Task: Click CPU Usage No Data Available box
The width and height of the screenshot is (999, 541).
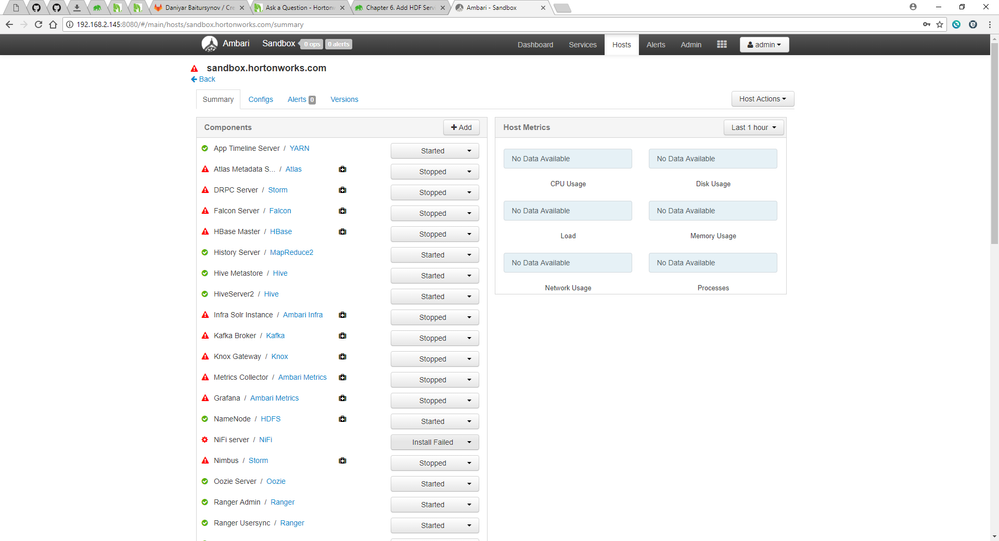Action: click(568, 159)
